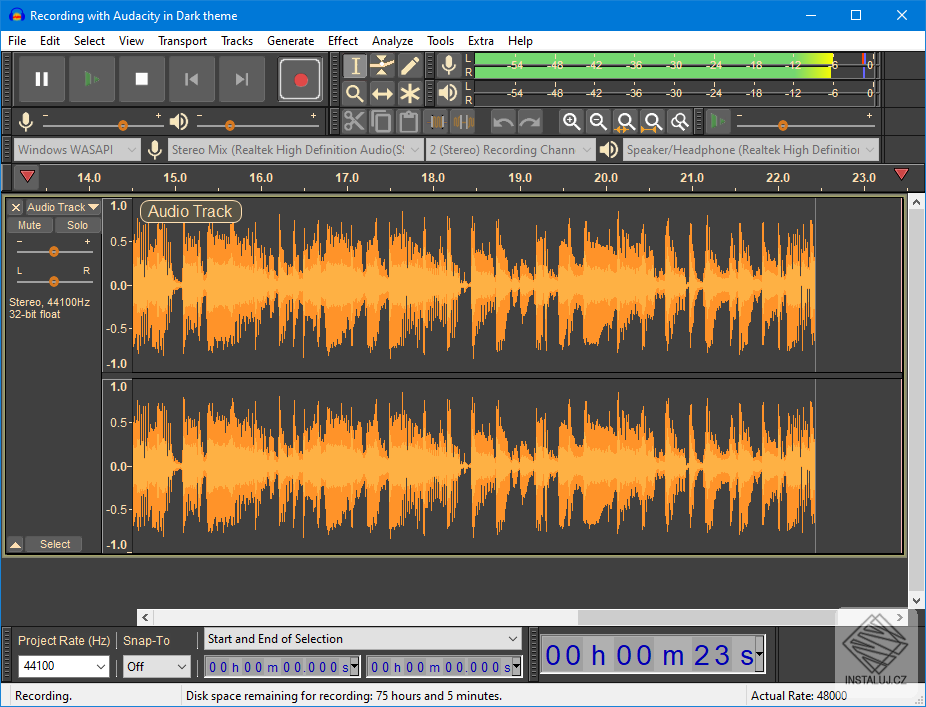The image size is (926, 707).
Task: Open Windows WASAPI host dropdown
Action: 77,150
